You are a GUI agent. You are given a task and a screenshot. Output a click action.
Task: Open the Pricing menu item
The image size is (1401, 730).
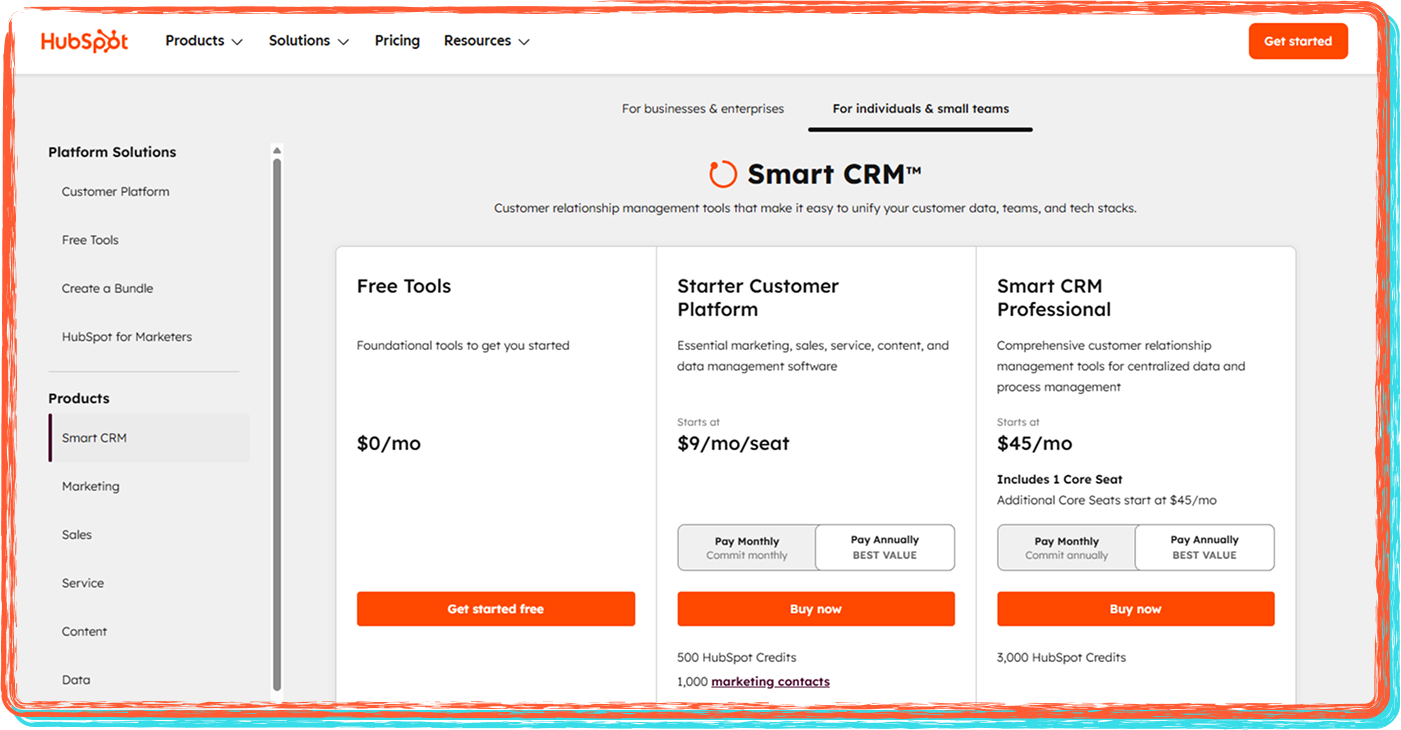click(397, 41)
